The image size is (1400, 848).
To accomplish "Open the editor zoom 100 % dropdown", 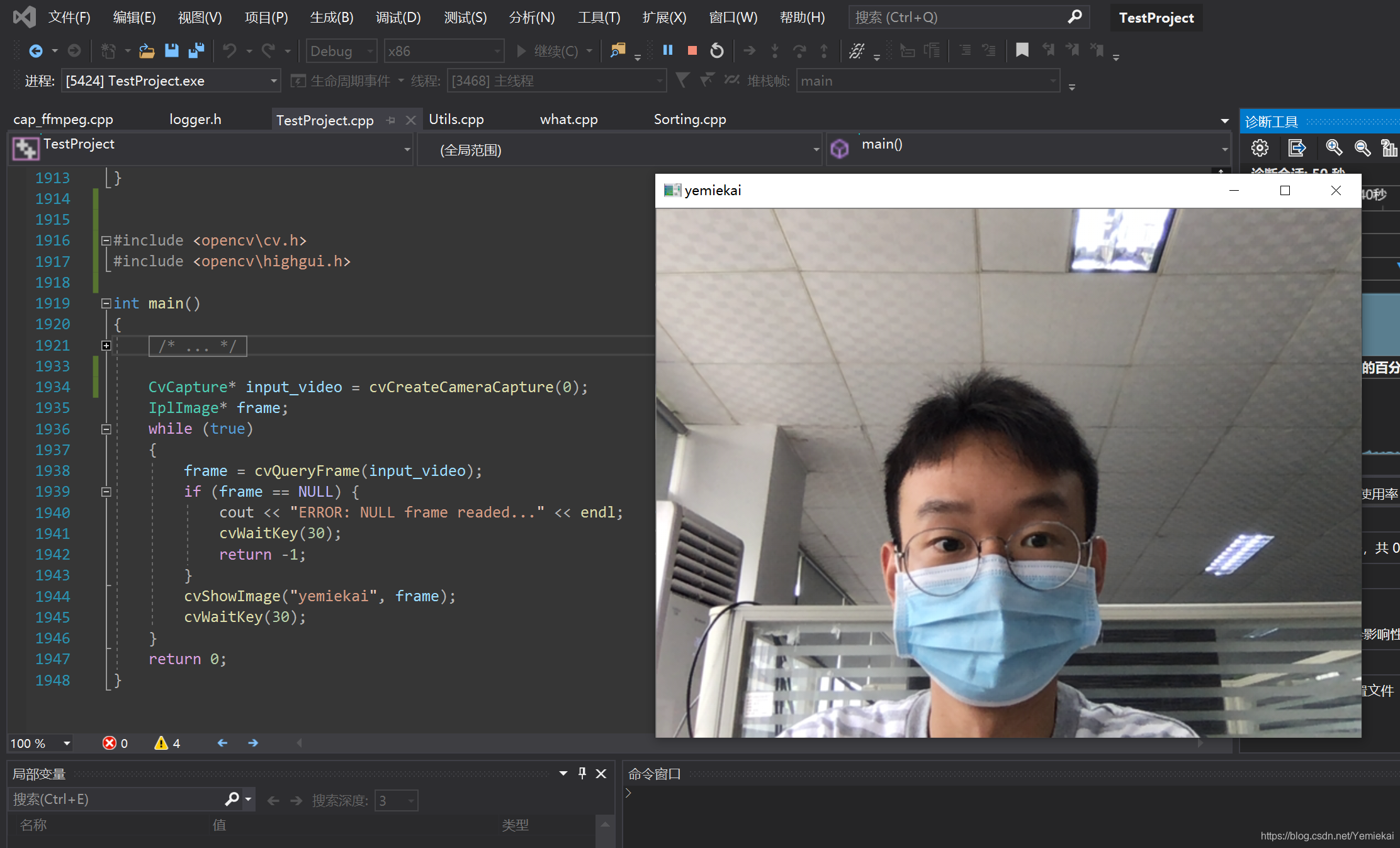I will tap(67, 743).
